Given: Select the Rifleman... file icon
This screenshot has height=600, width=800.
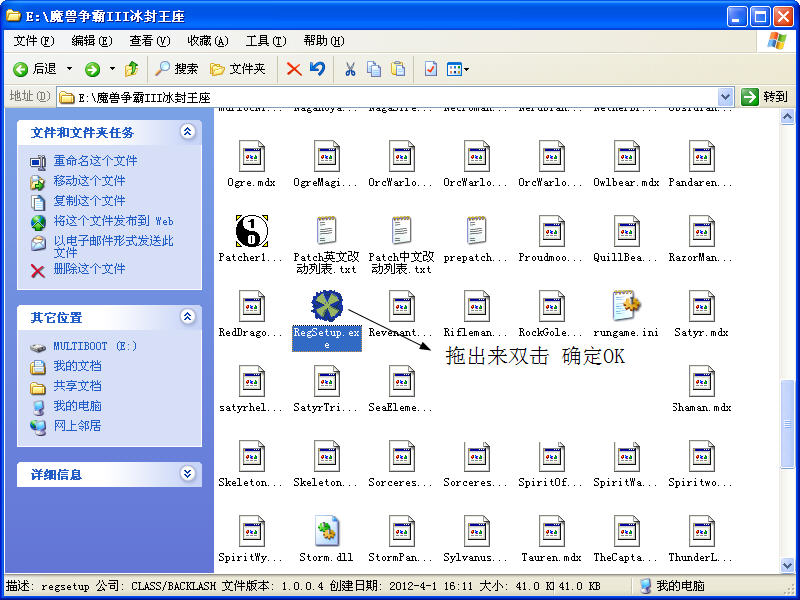Looking at the screenshot, I should pos(477,306).
